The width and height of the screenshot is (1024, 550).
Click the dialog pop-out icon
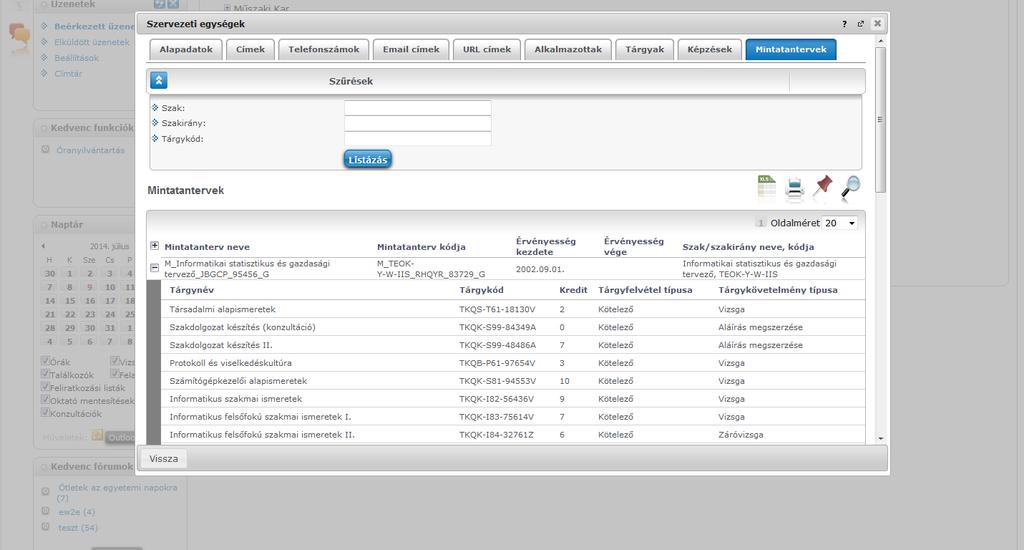point(861,24)
